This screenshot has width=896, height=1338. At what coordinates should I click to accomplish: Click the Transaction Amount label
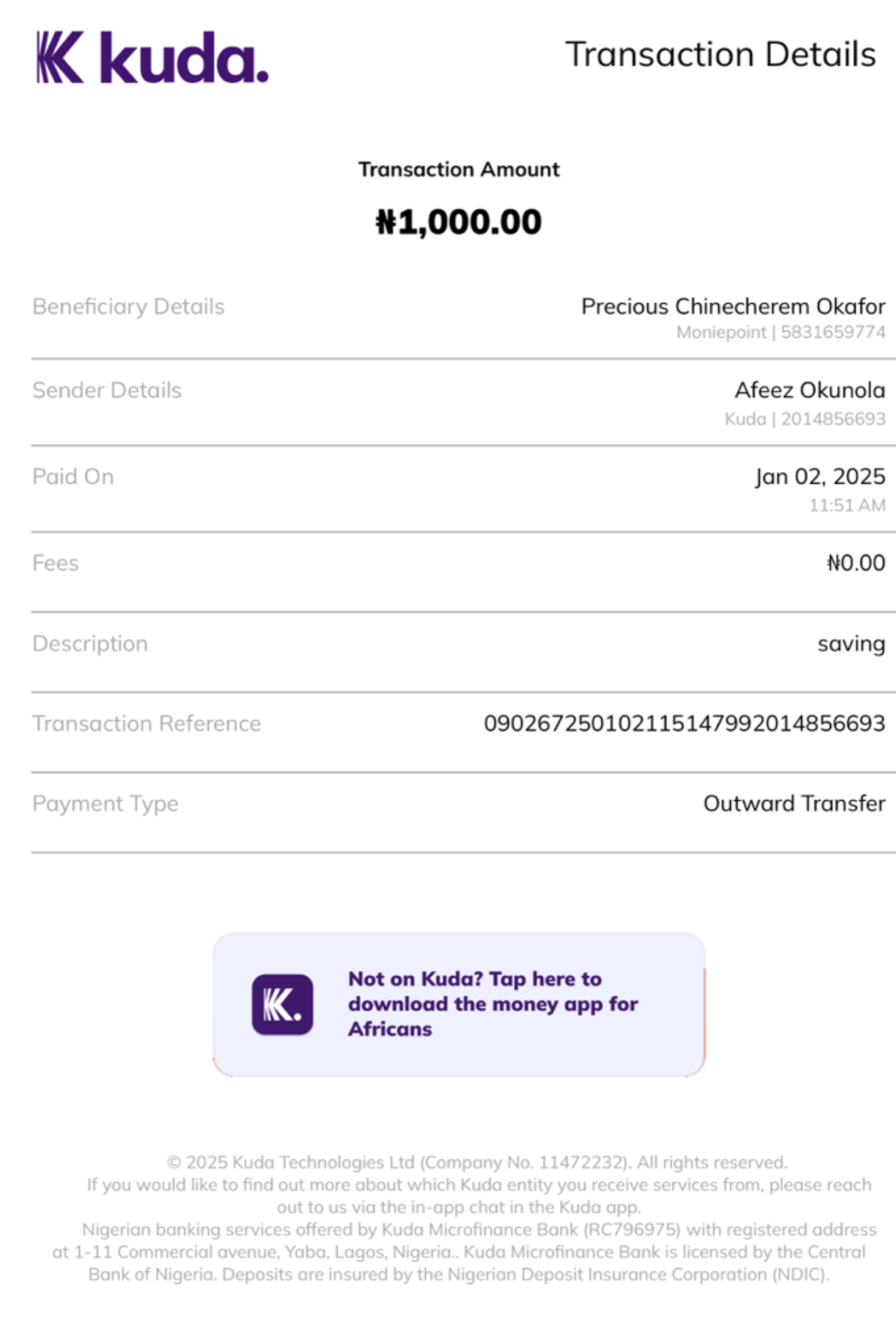[x=458, y=170]
